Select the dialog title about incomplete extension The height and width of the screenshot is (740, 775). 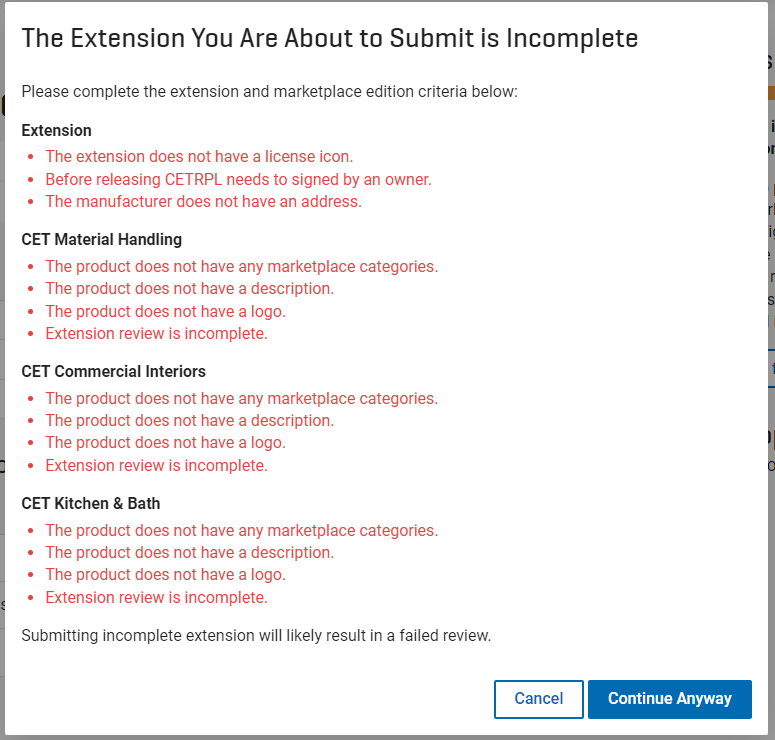coord(330,38)
